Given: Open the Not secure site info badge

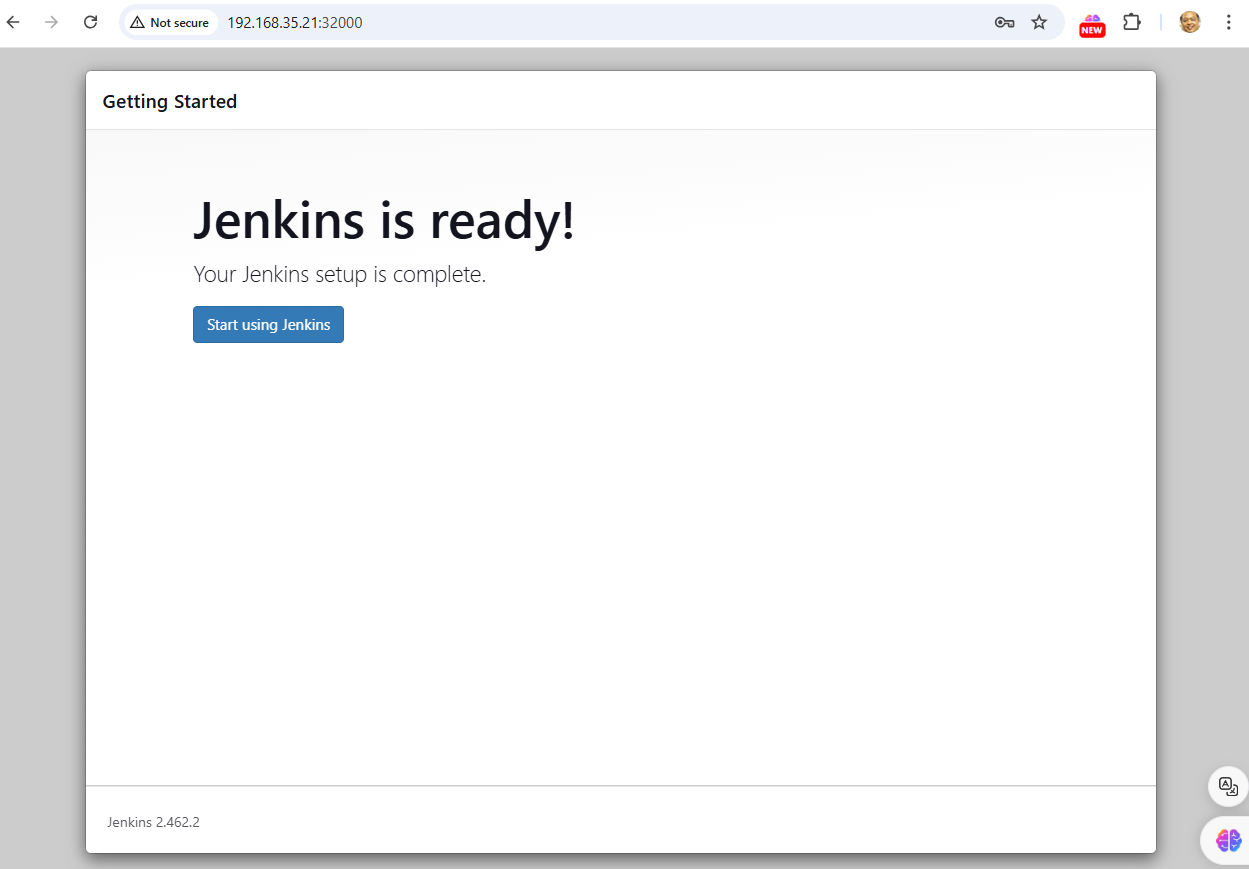Looking at the screenshot, I should (170, 22).
